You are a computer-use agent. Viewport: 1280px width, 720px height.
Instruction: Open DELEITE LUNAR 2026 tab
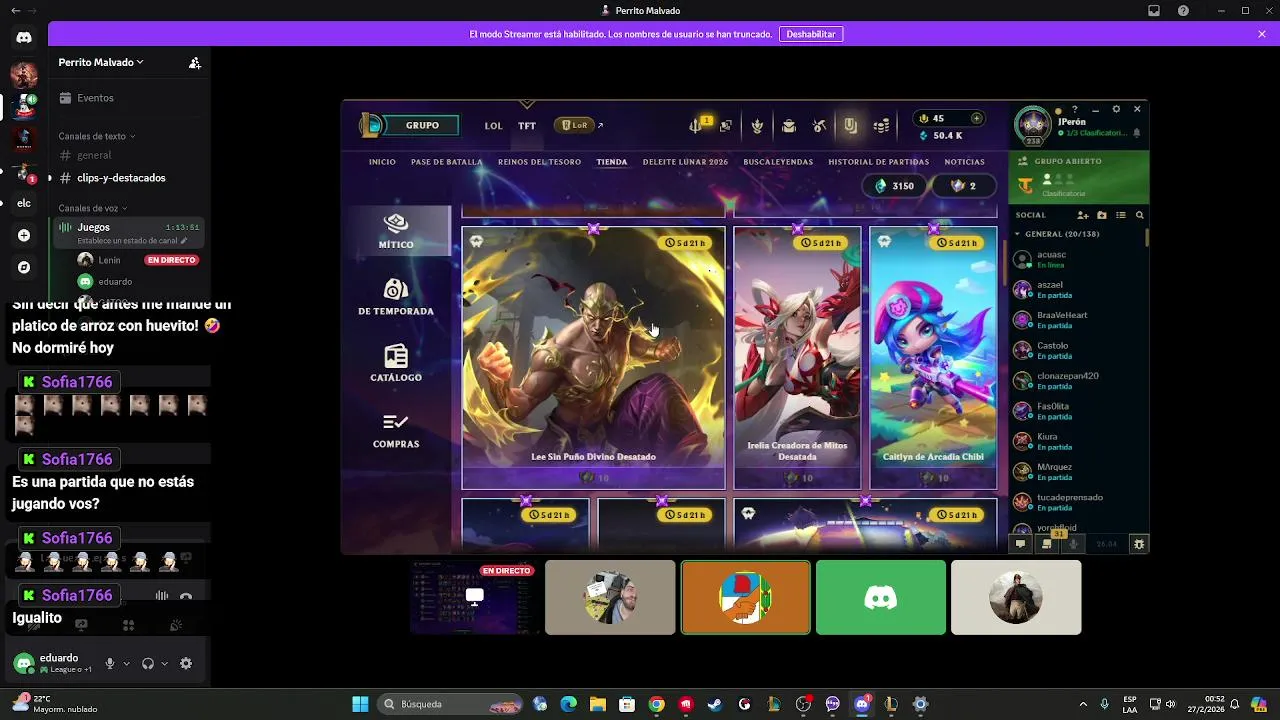click(x=685, y=162)
